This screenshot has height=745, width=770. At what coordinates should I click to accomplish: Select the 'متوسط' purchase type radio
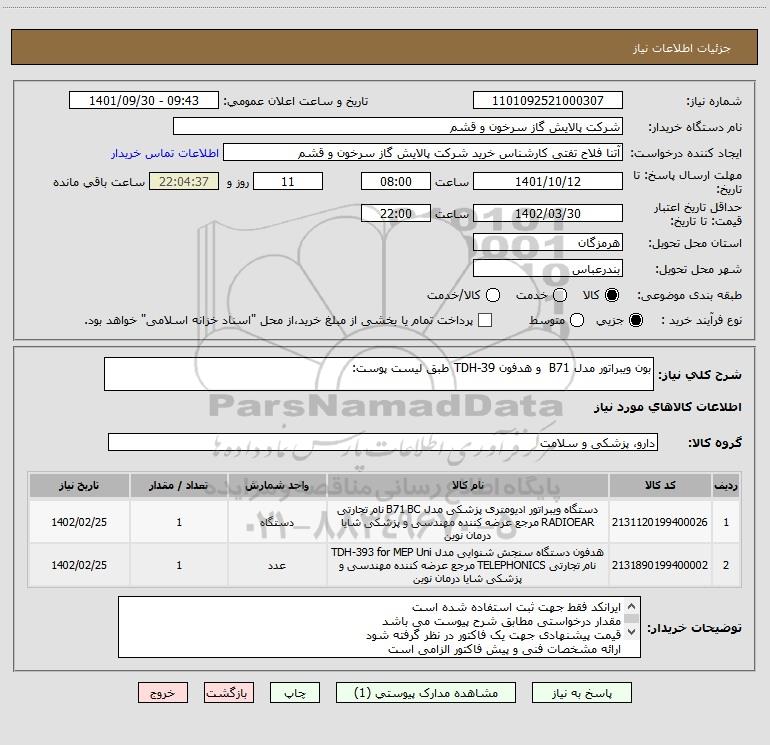(x=577, y=321)
